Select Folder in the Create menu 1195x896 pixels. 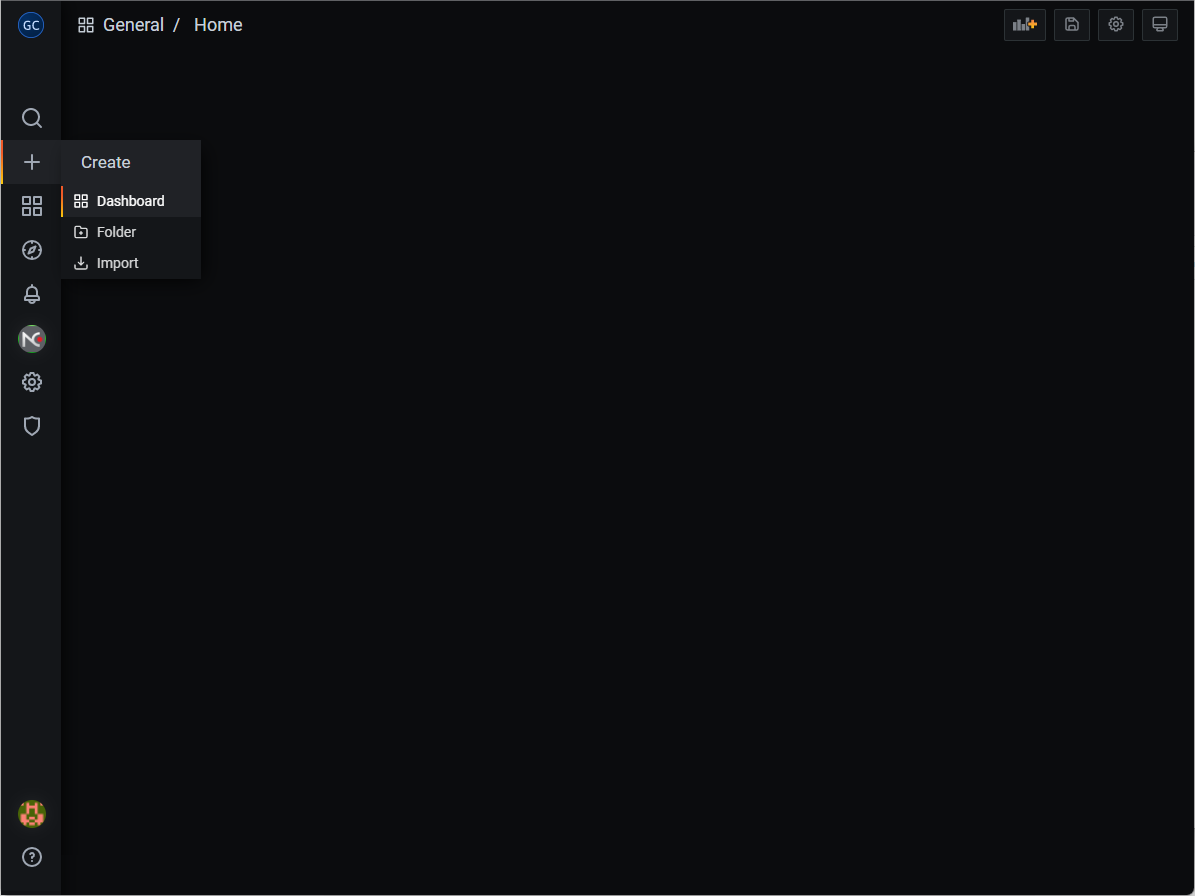131,232
